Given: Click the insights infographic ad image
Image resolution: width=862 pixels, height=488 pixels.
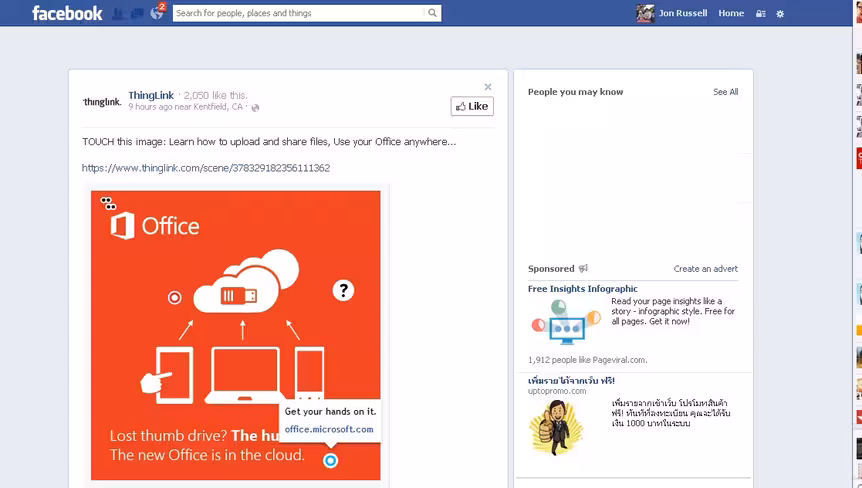Looking at the screenshot, I should (x=566, y=321).
